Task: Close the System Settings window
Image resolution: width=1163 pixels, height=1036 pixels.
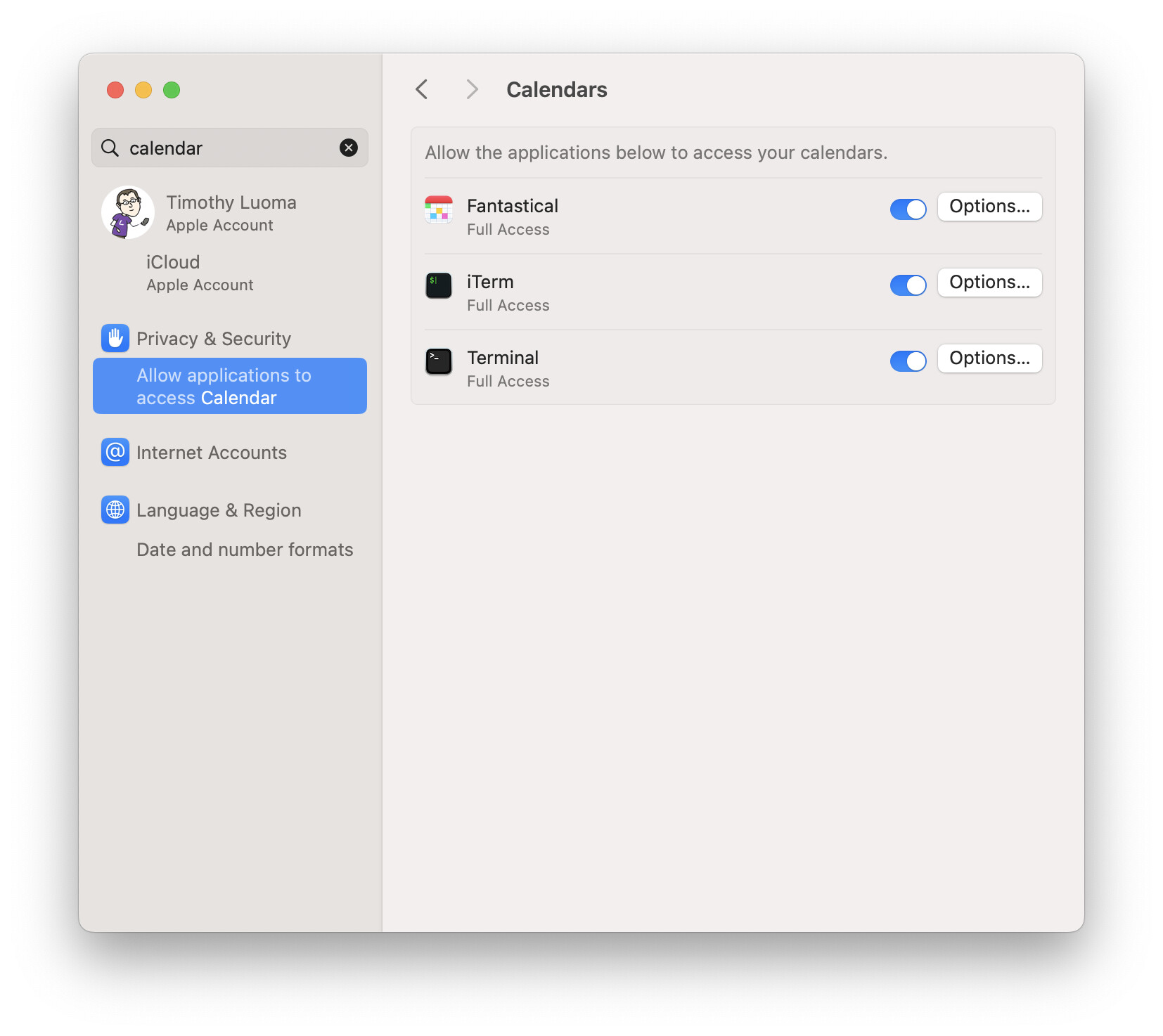Action: coord(115,90)
